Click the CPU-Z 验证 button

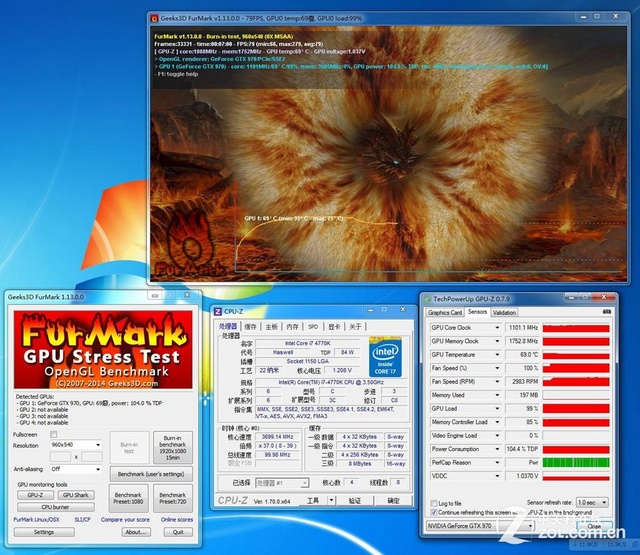[x=354, y=501]
